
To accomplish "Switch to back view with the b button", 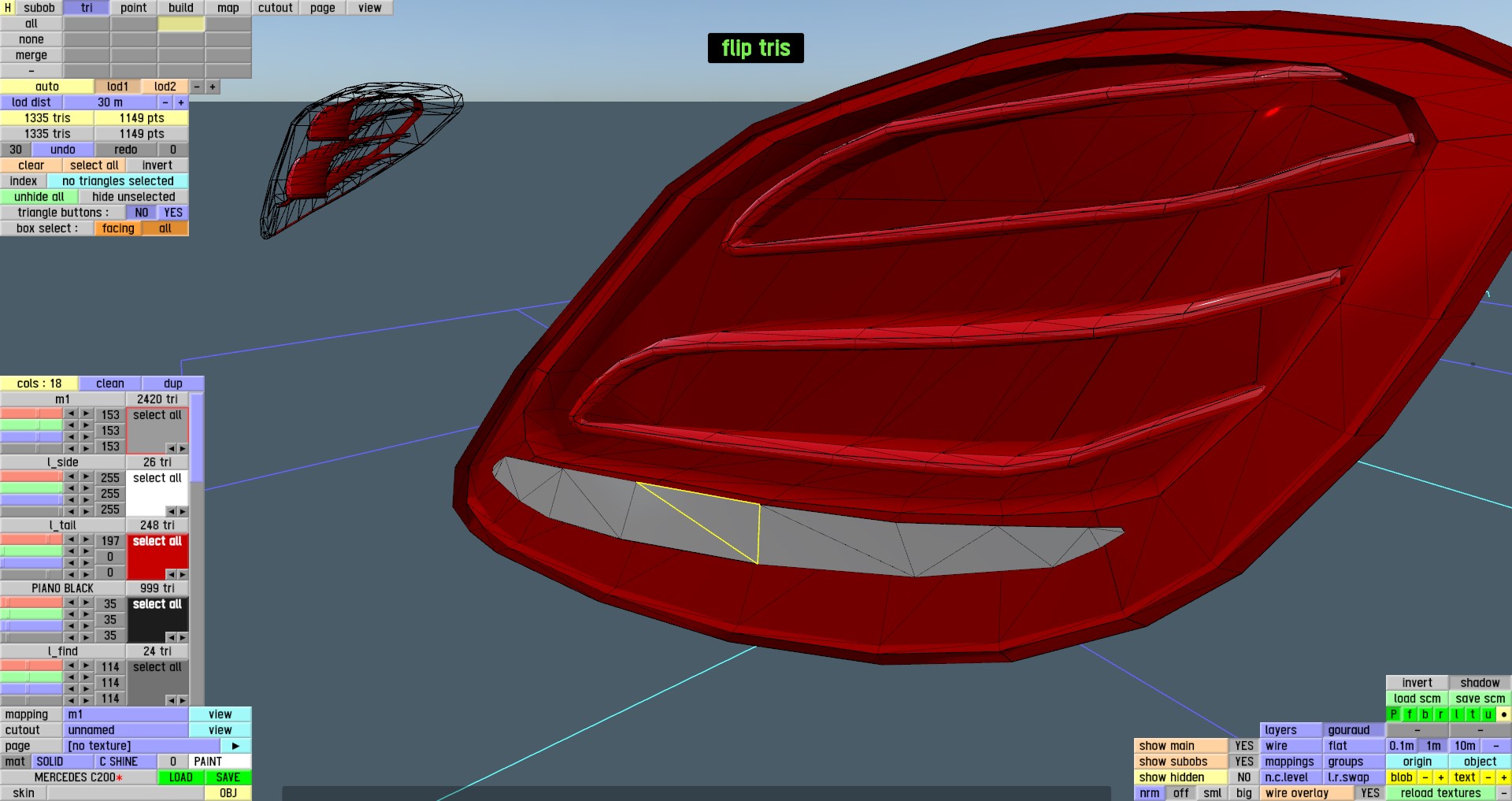I will point(1425,714).
